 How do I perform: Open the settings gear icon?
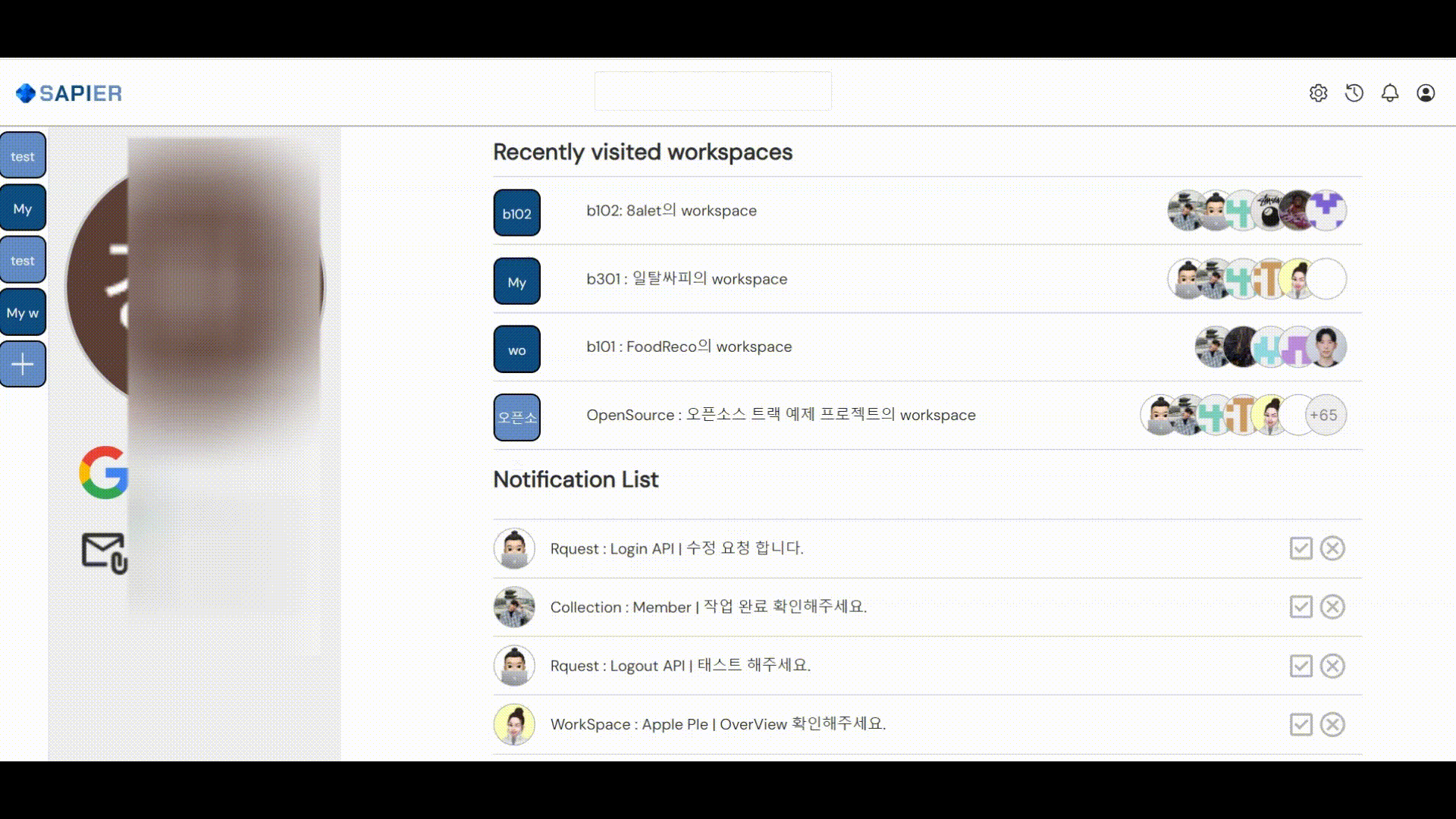point(1318,93)
